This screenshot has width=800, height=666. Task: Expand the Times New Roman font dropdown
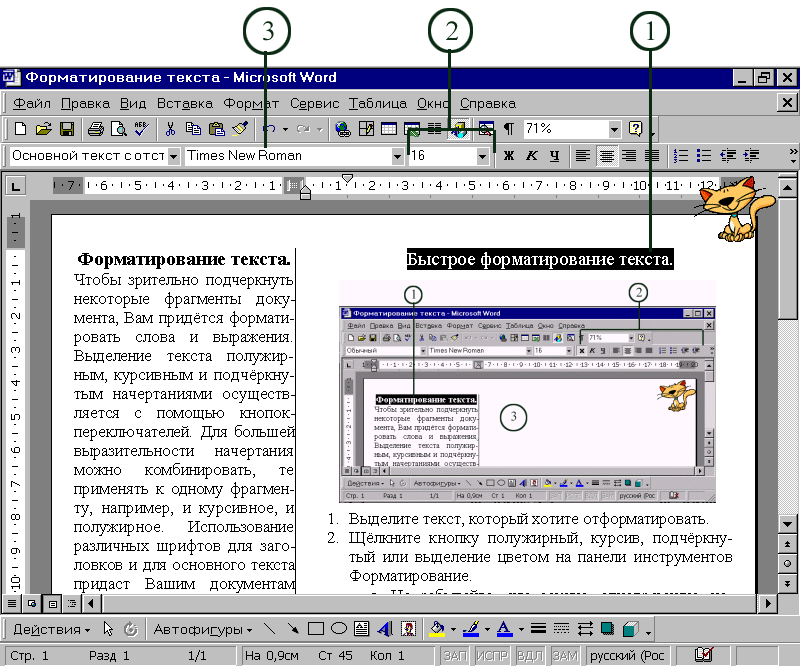(397, 156)
